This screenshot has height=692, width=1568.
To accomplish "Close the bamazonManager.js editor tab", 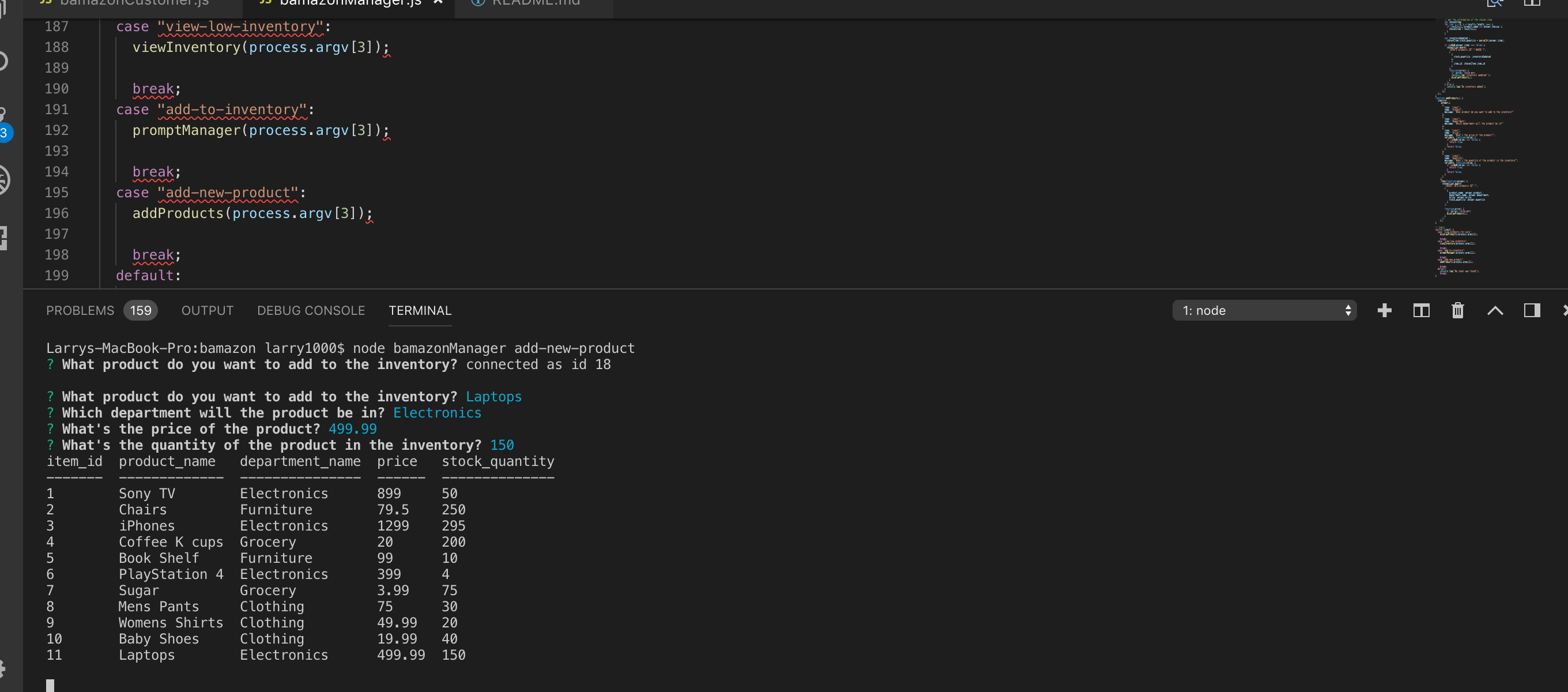I will [x=438, y=2].
